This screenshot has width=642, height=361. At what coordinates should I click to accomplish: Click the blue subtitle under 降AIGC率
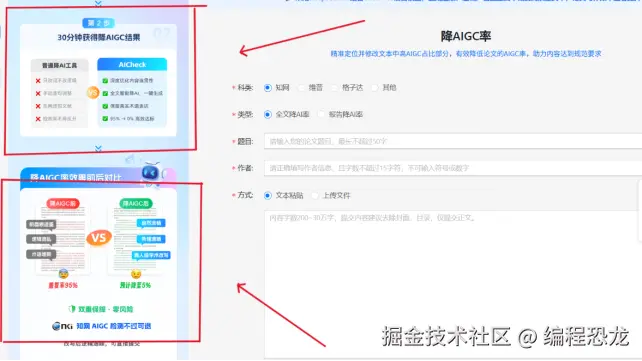coord(466,54)
